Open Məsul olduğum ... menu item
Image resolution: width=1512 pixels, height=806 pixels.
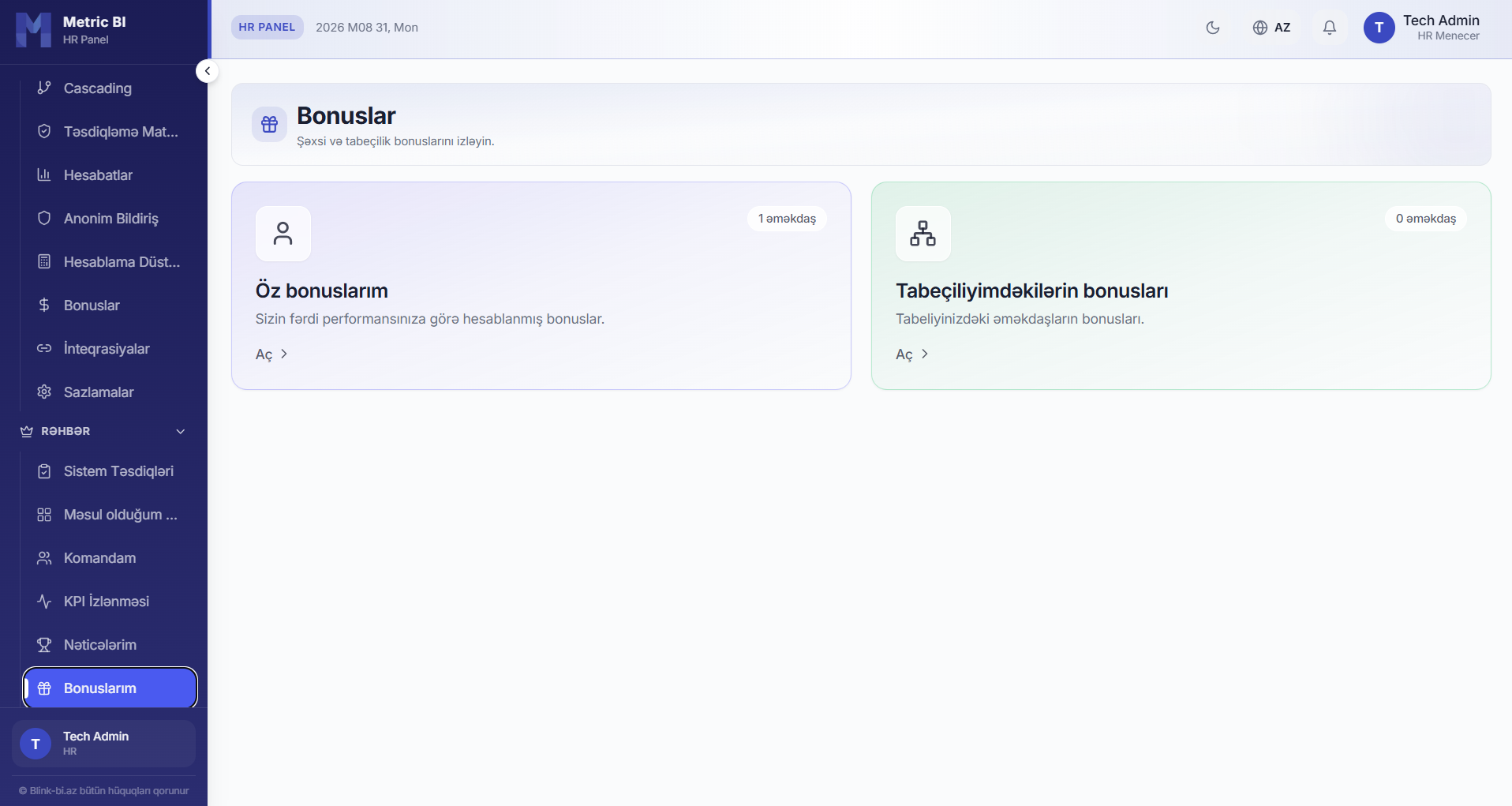[x=110, y=514]
